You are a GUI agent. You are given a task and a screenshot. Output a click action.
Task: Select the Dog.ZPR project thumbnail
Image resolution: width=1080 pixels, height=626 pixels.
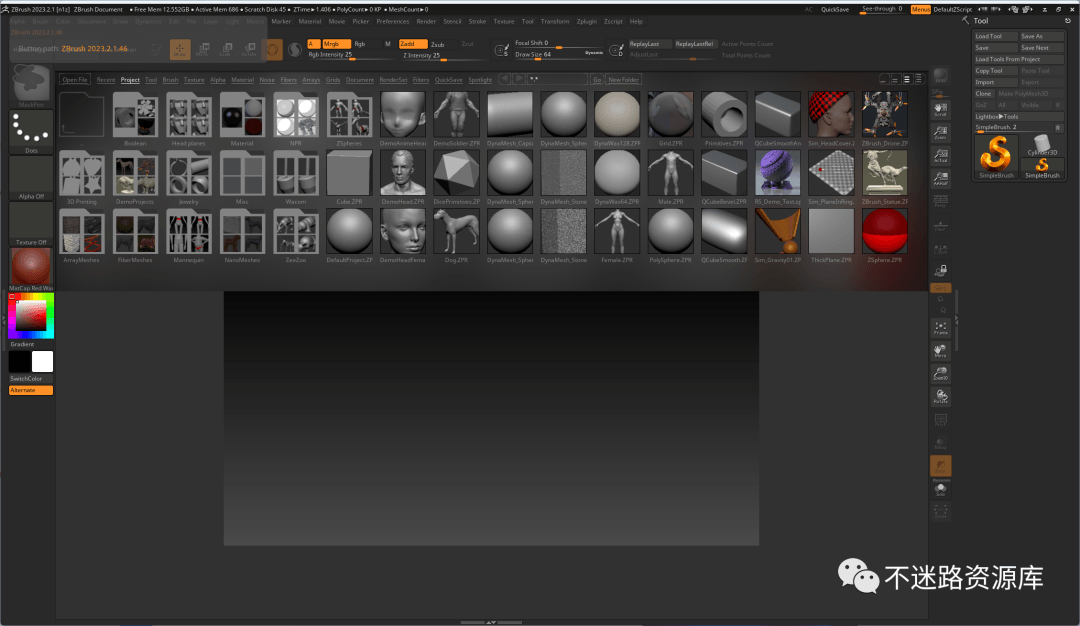click(x=456, y=236)
